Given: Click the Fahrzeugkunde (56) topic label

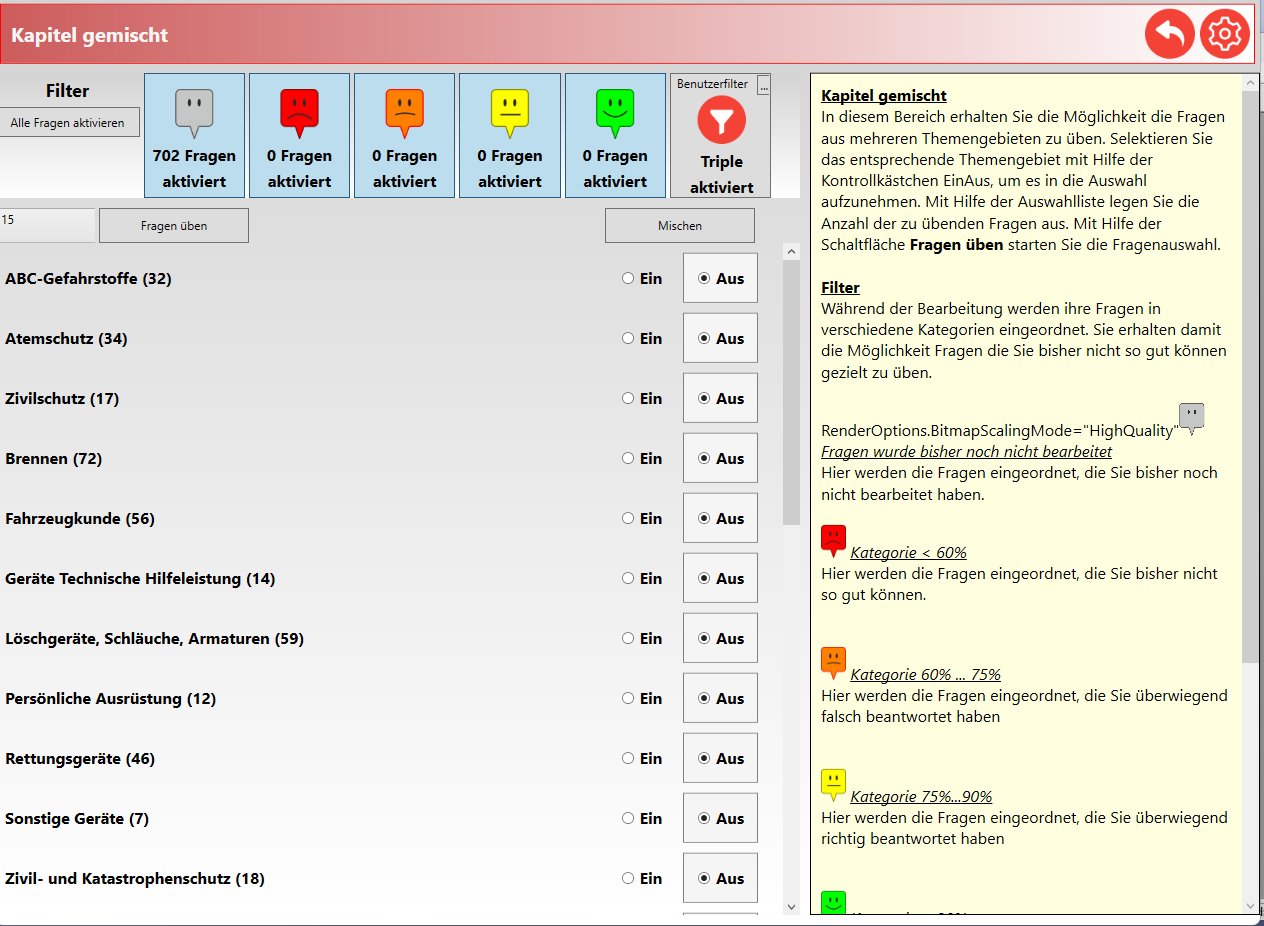Looking at the screenshot, I should click(80, 519).
